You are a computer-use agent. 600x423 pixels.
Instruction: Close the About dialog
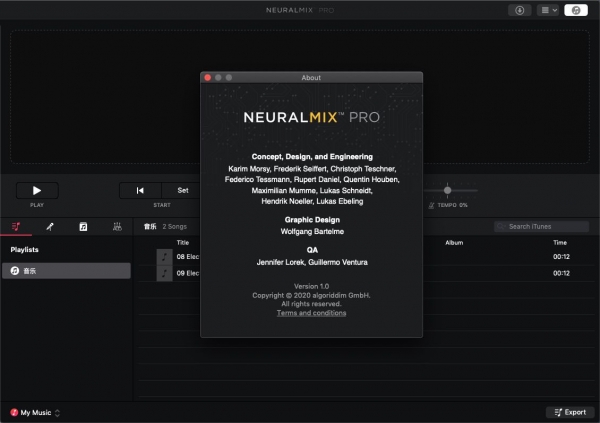[208, 78]
